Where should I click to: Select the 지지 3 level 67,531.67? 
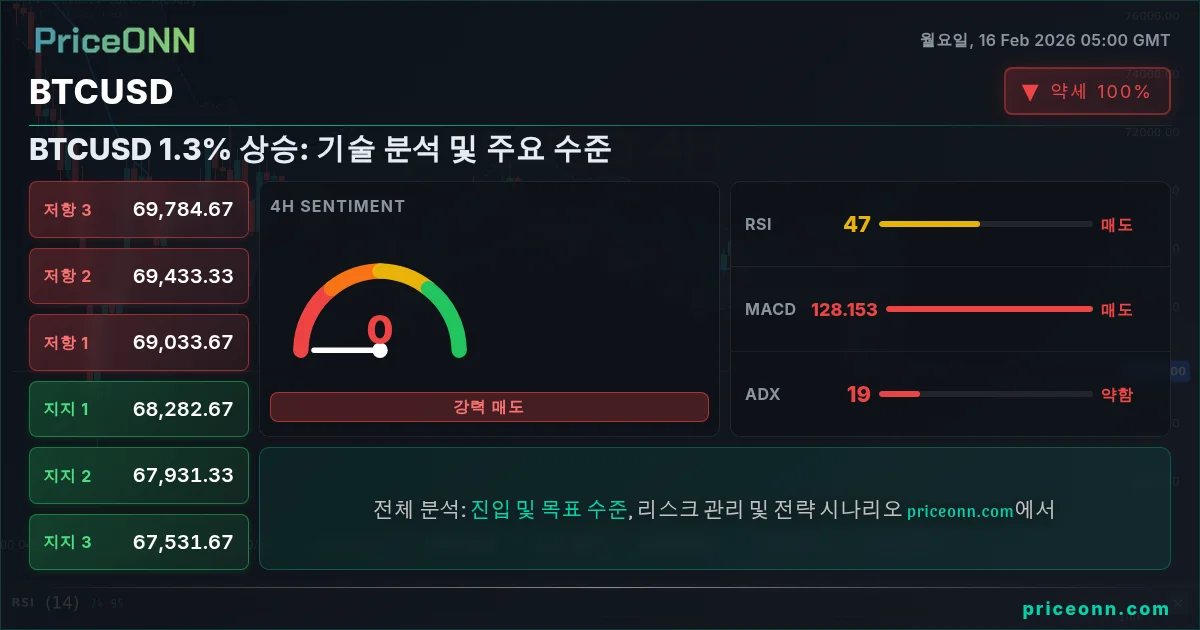tap(139, 542)
